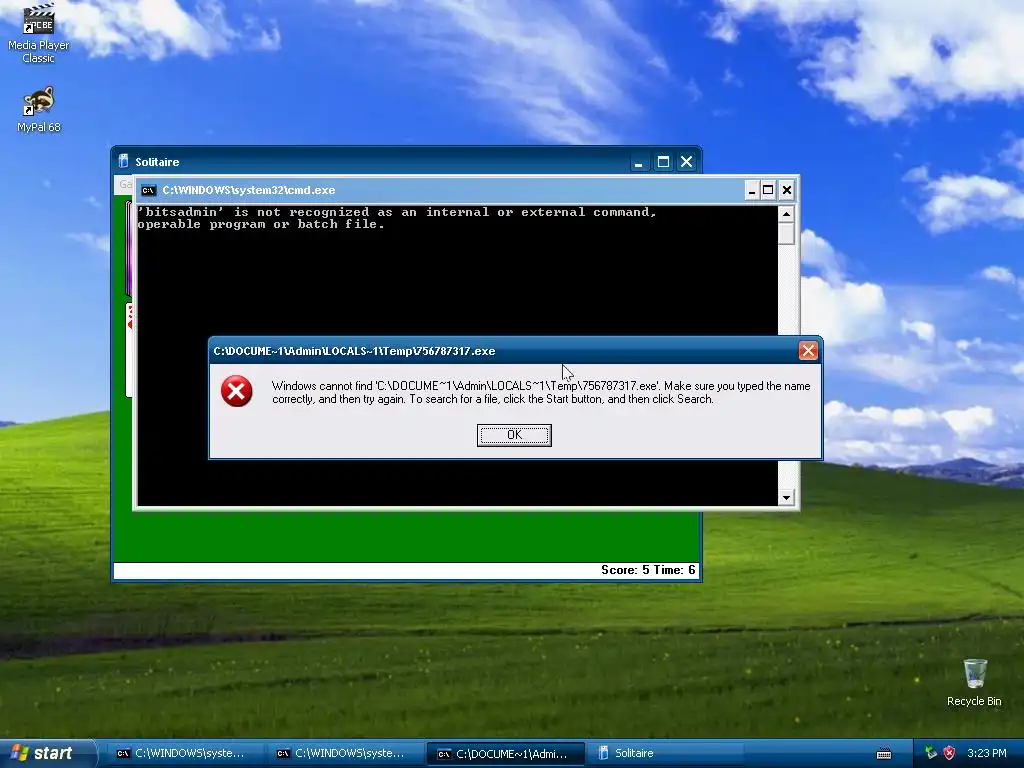
Task: Close the Solitaire window
Action: pos(686,162)
